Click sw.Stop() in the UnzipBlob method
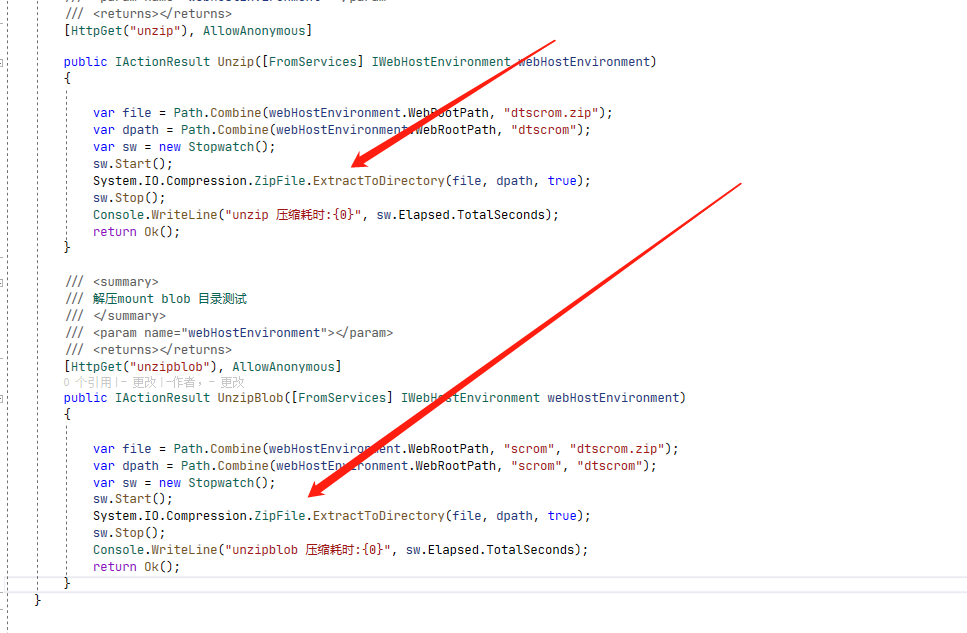Screen dimensions: 967x633 tap(129, 533)
